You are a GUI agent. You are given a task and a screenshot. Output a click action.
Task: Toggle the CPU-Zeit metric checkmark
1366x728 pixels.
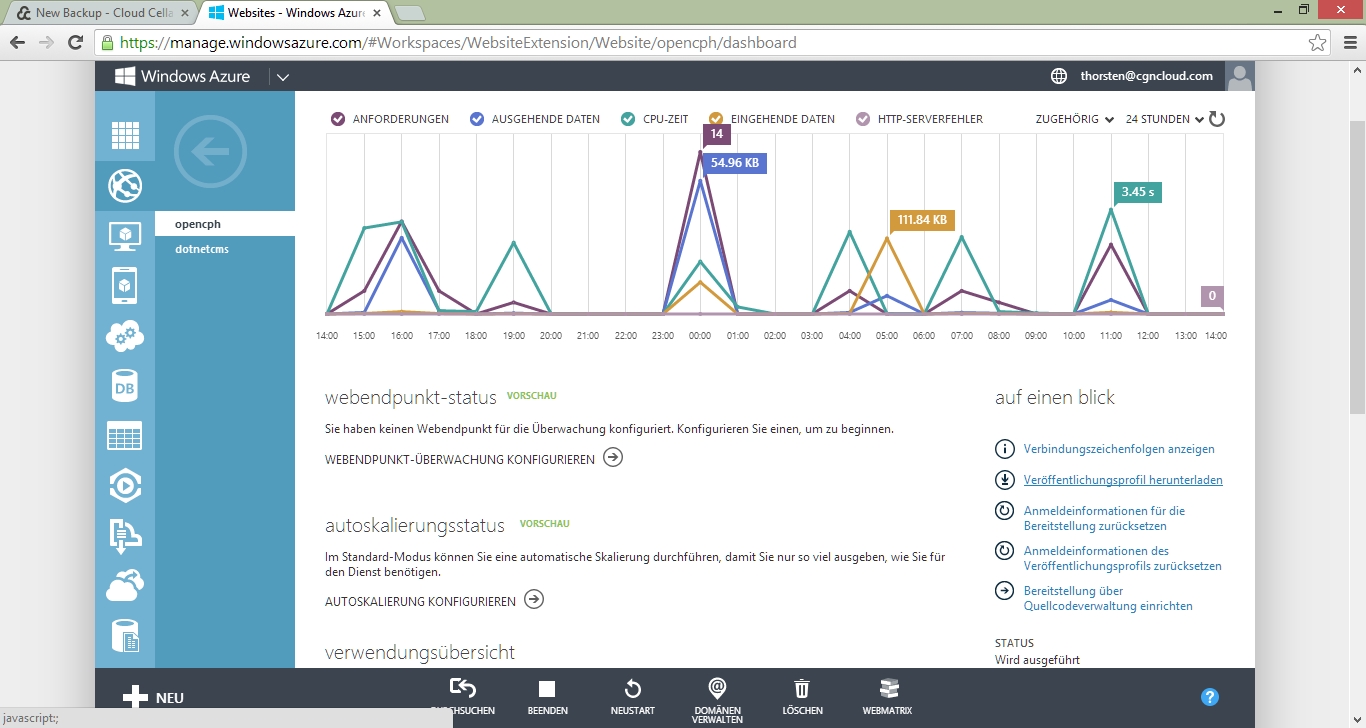pos(627,119)
